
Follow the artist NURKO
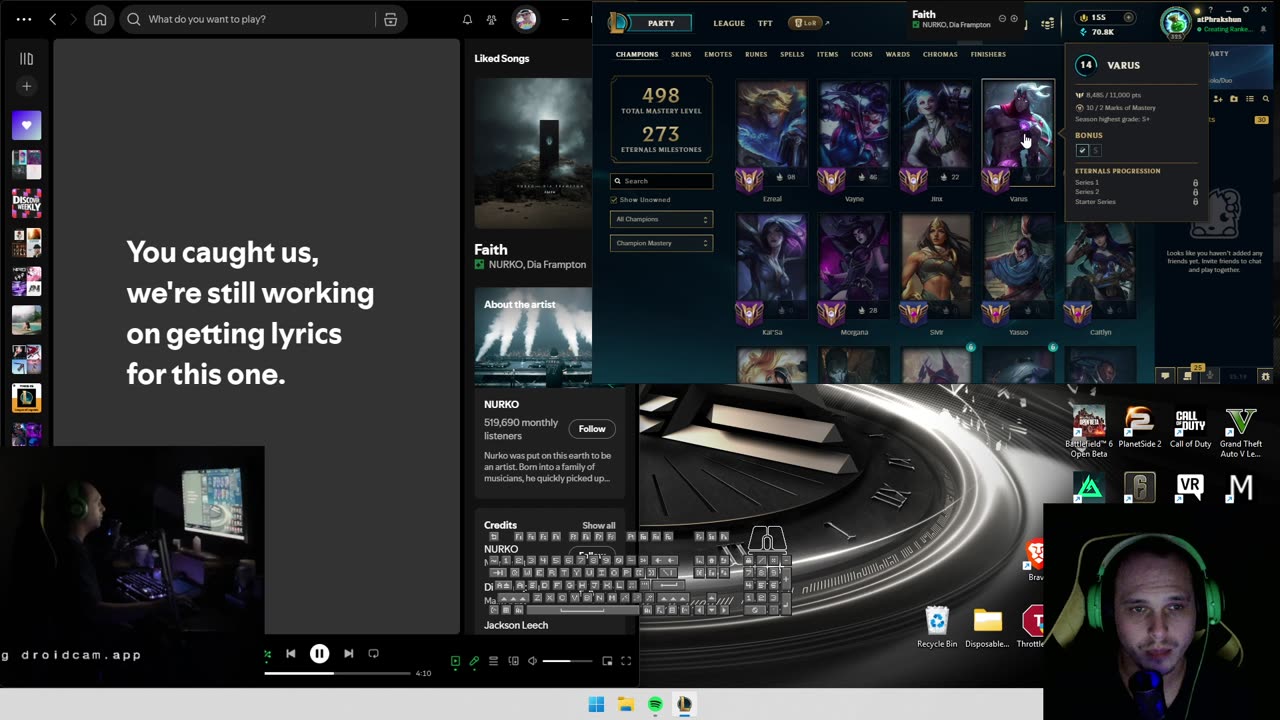coord(592,429)
